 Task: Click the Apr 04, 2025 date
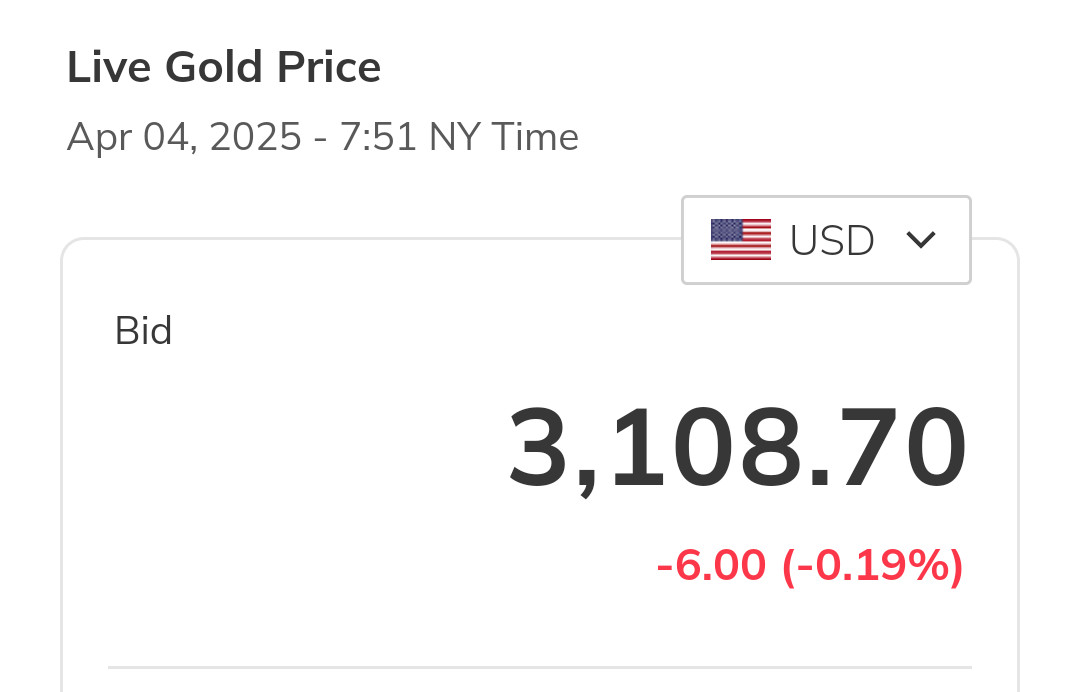(x=184, y=137)
